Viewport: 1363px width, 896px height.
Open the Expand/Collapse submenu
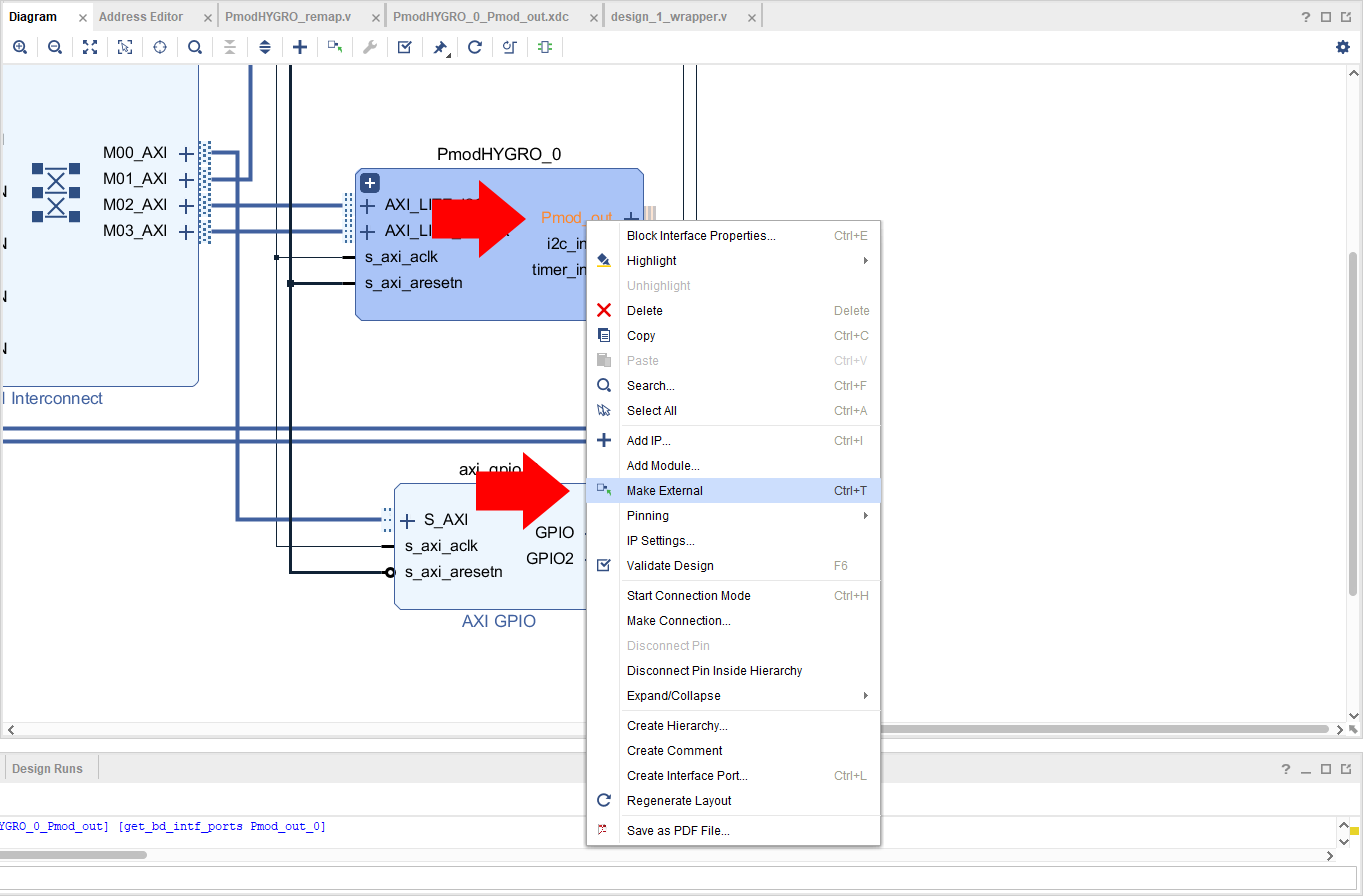pos(733,696)
